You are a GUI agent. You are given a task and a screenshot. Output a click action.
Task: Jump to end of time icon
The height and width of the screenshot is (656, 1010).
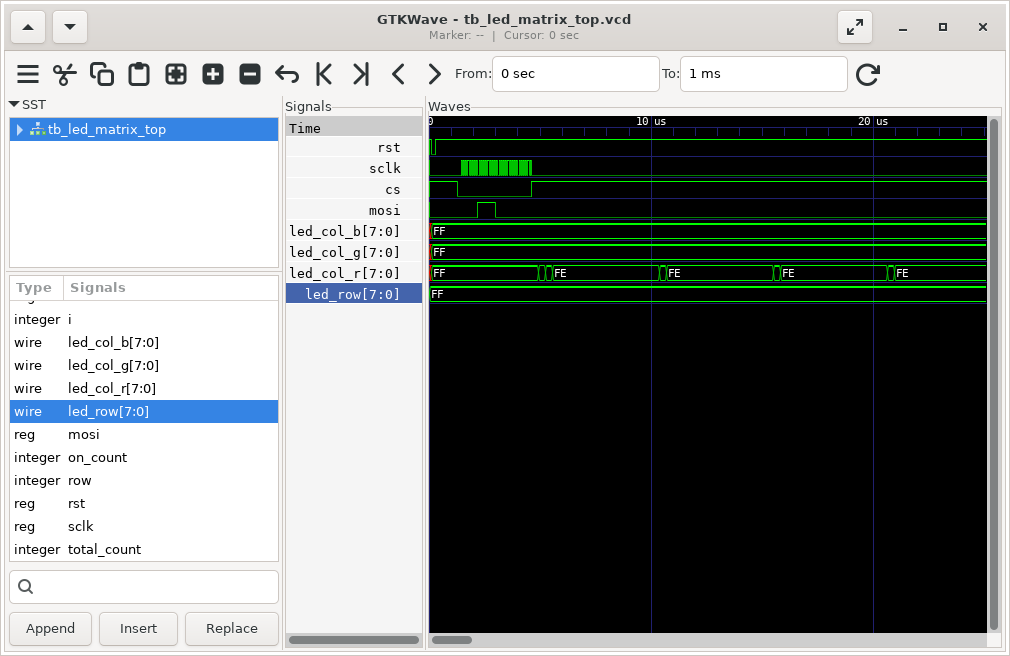click(361, 74)
